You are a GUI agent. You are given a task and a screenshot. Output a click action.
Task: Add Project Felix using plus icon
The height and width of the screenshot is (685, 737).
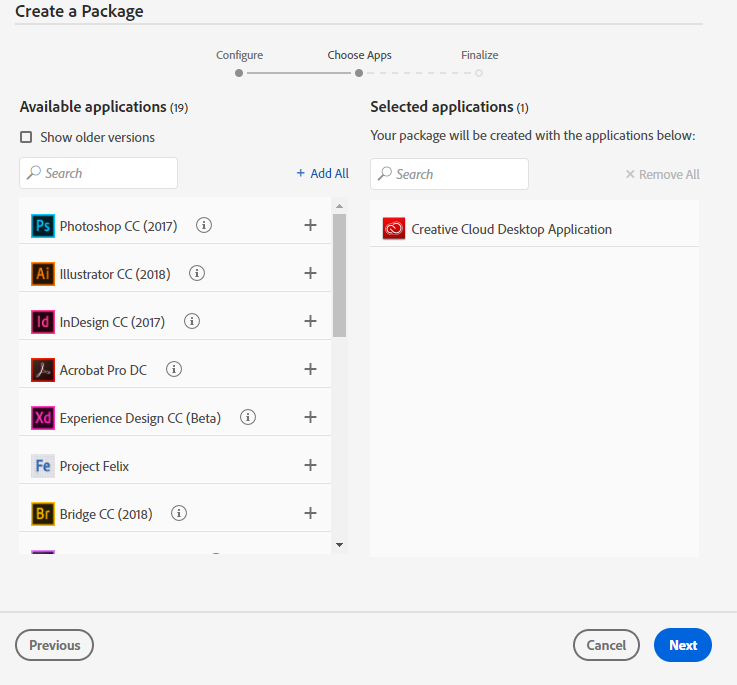coord(310,465)
